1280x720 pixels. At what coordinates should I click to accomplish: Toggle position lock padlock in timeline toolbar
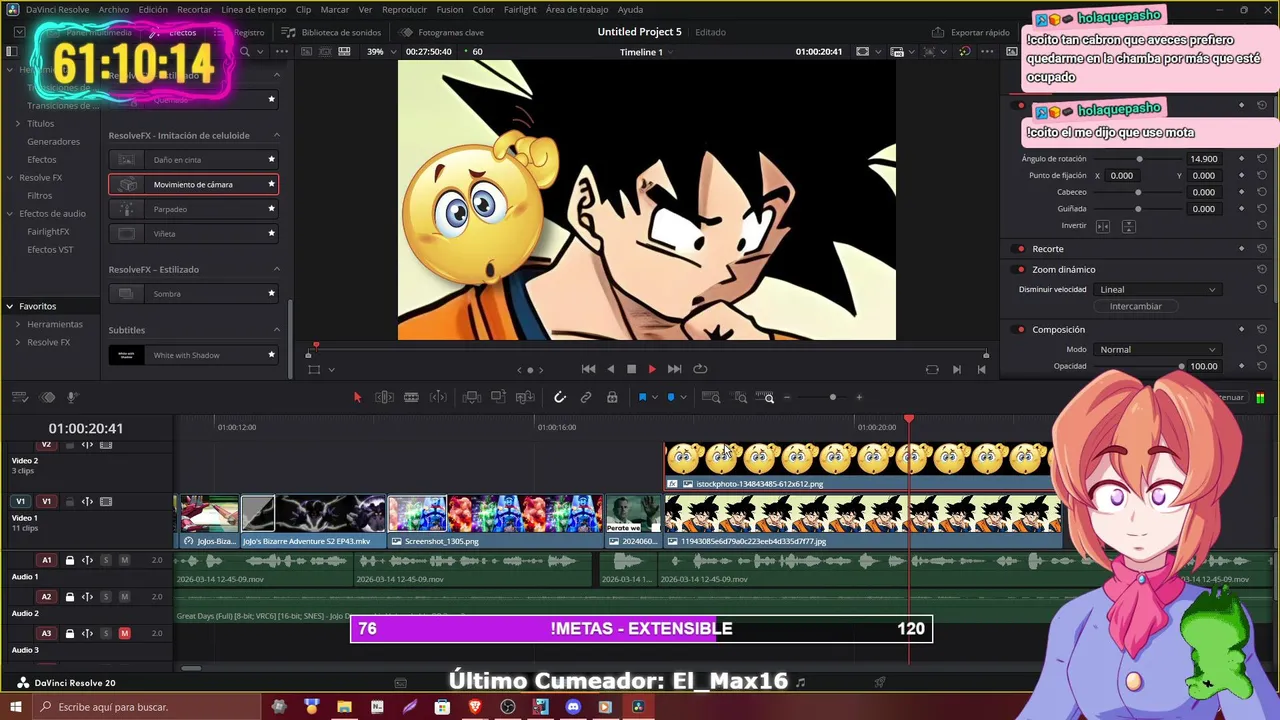click(612, 397)
